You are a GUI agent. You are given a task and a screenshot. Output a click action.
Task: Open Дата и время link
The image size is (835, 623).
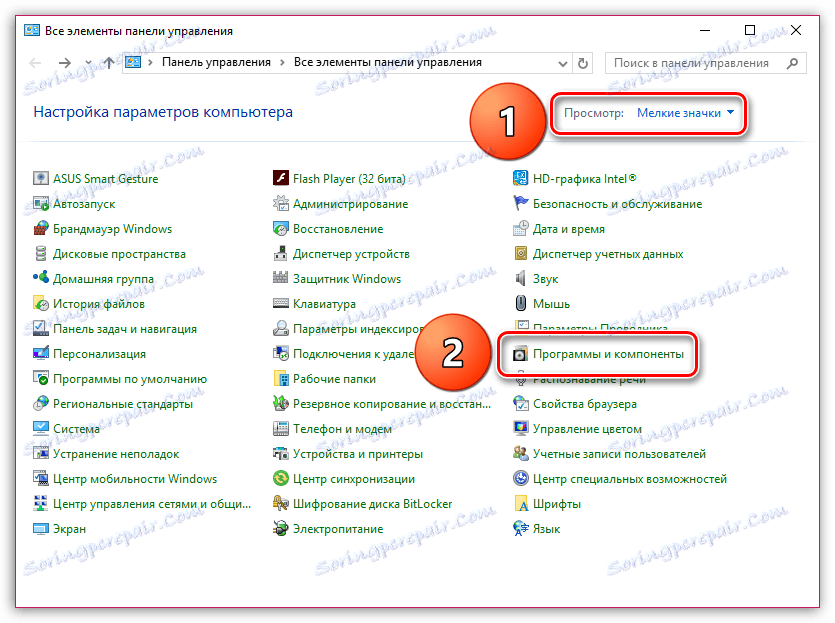click(x=569, y=229)
